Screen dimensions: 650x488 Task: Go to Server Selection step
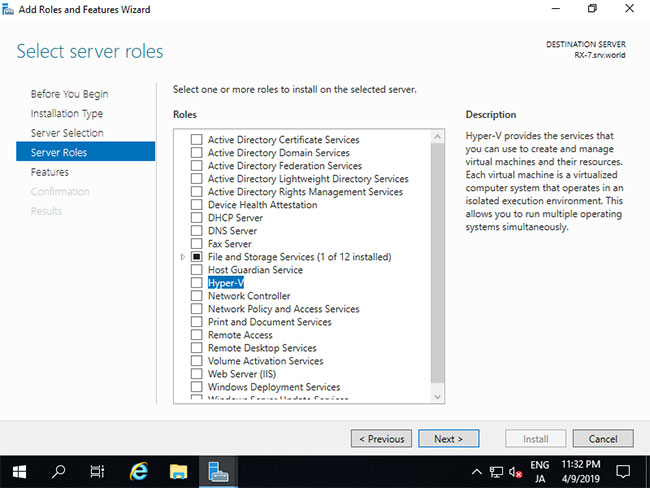pyautogui.click(x=67, y=133)
